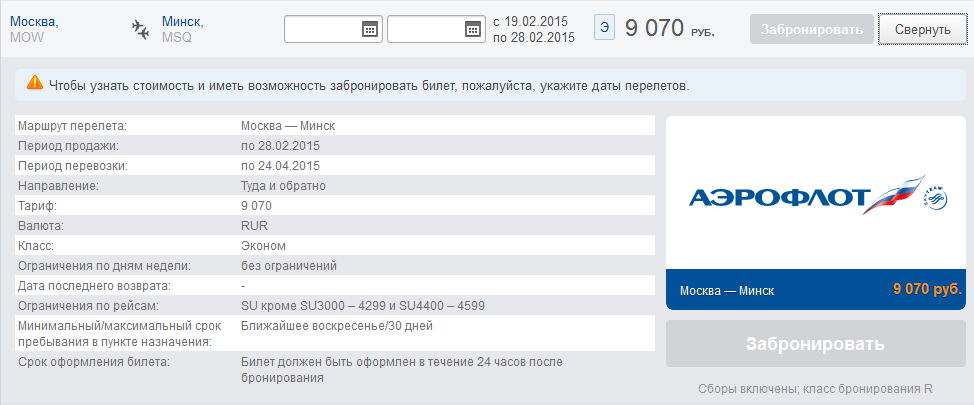Click the orange warning triangle icon
The height and width of the screenshot is (405, 974).
[x=35, y=85]
